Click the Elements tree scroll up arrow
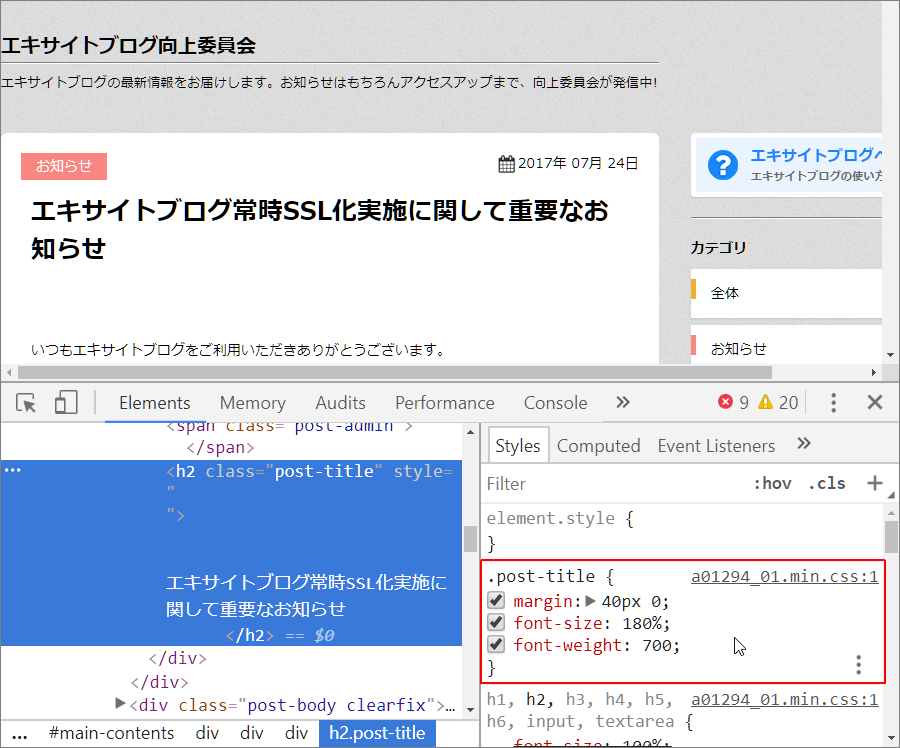 click(x=471, y=432)
